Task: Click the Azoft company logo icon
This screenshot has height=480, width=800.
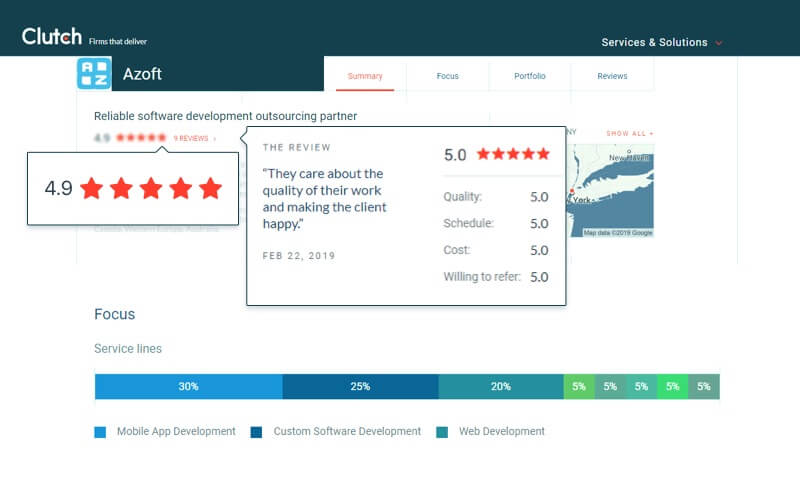Action: tap(94, 73)
